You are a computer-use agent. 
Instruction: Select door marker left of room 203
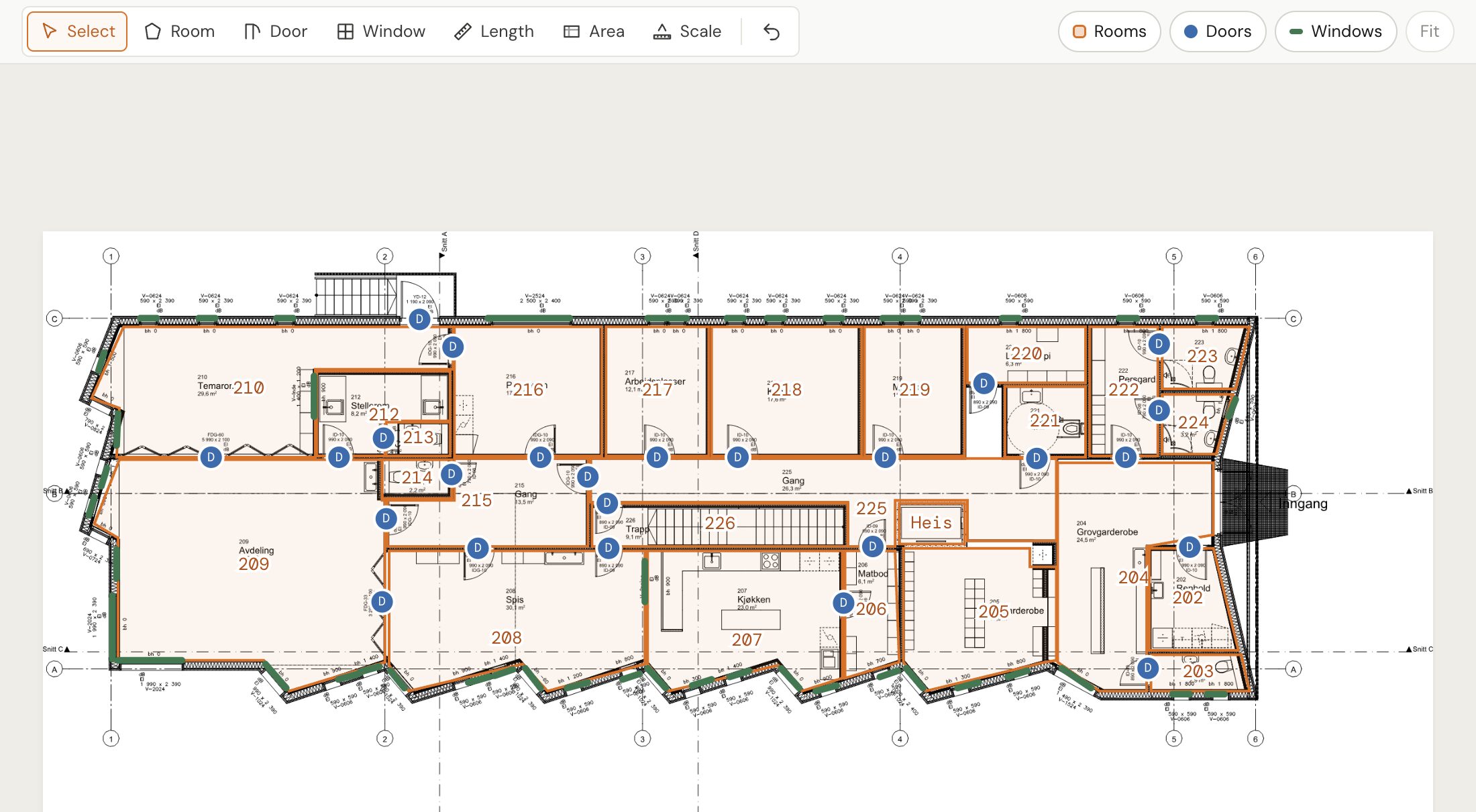(1148, 668)
